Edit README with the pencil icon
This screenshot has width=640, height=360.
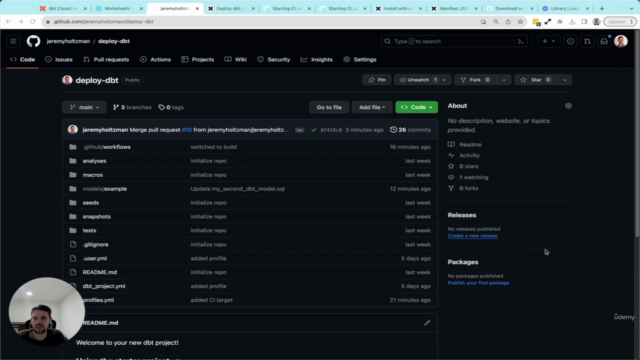click(x=427, y=323)
